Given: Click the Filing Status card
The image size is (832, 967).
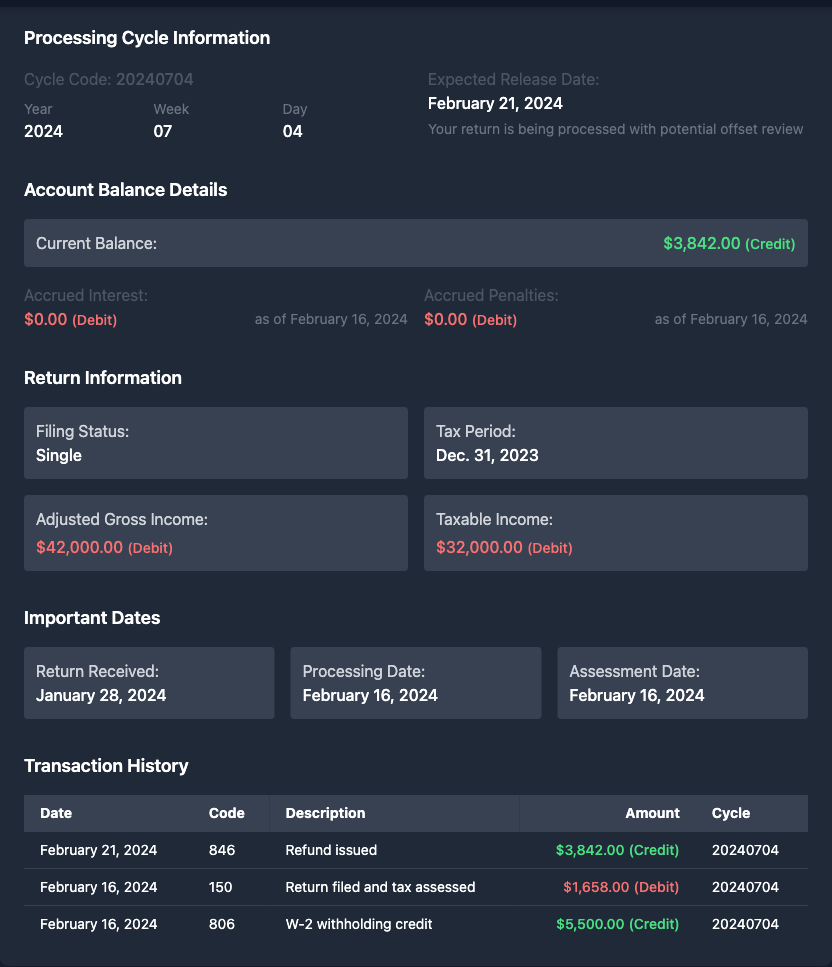Looking at the screenshot, I should coord(215,443).
